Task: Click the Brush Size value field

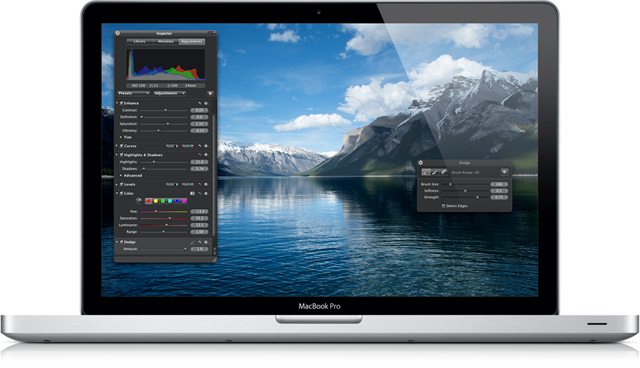Action: point(499,184)
